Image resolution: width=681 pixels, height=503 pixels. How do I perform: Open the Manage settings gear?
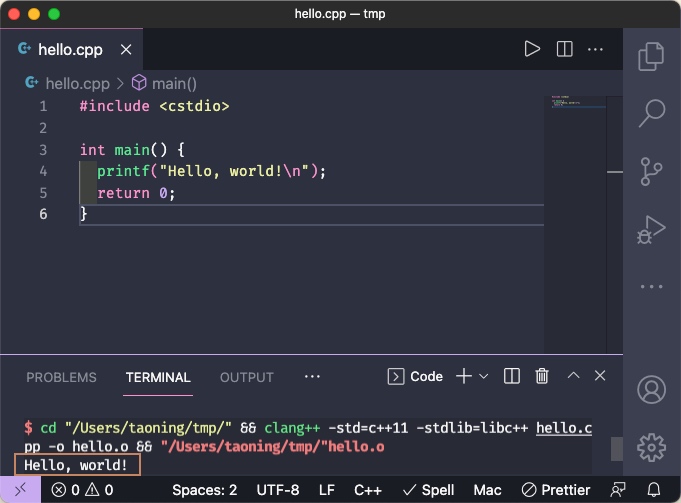coord(651,446)
